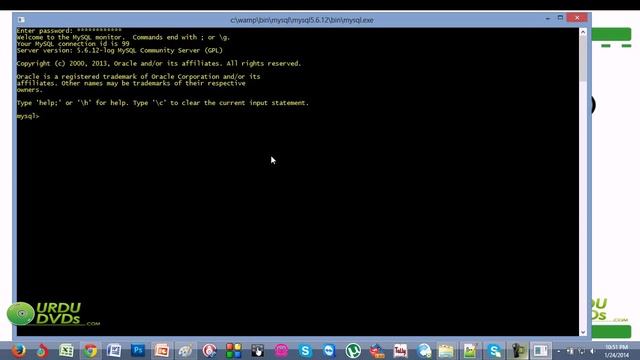Click the paint palette taskbar icon
640x360 pixels.
[185, 351]
